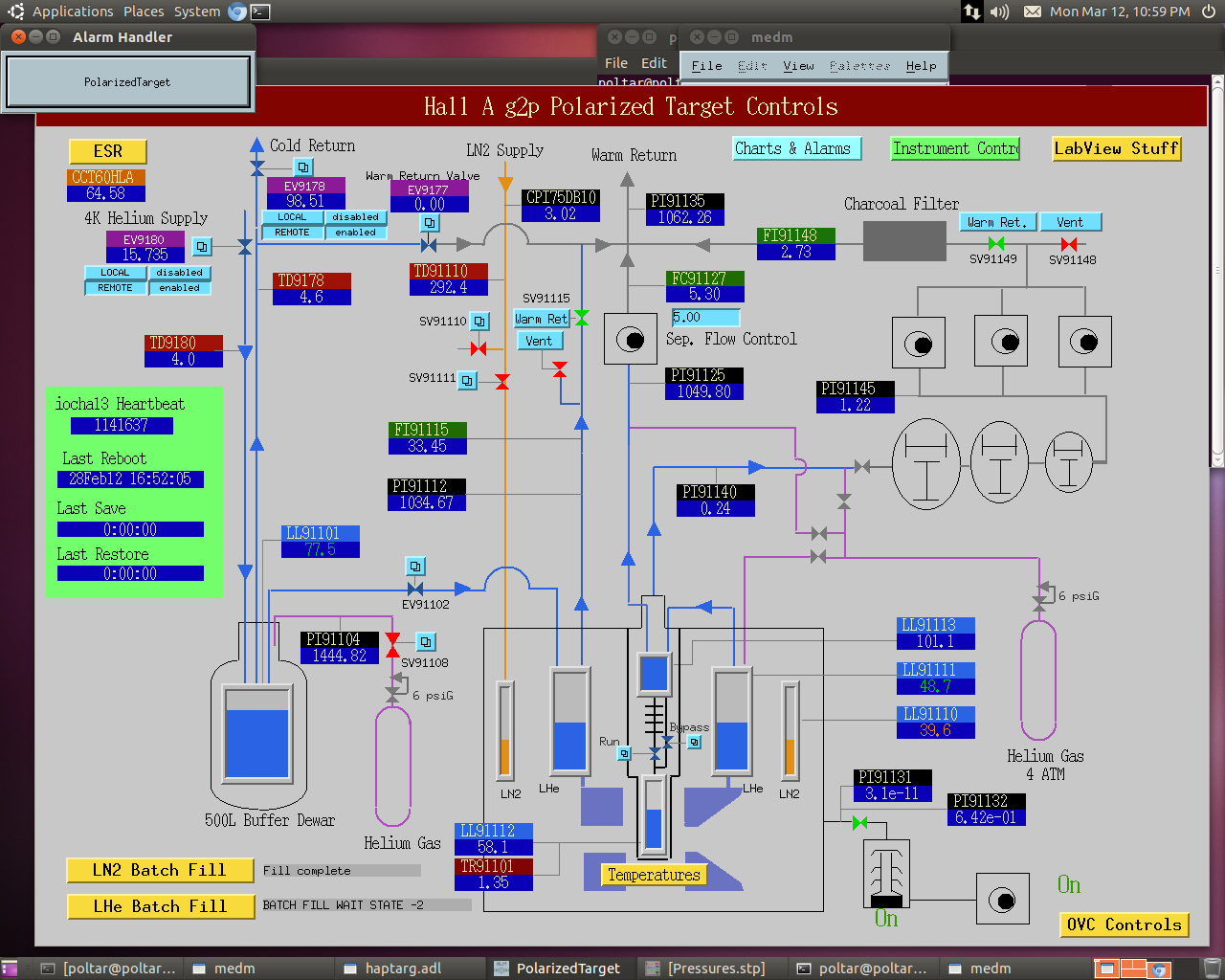The height and width of the screenshot is (980, 1225).
Task: Open terminal launcher icon in top panel
Action: coord(260,11)
